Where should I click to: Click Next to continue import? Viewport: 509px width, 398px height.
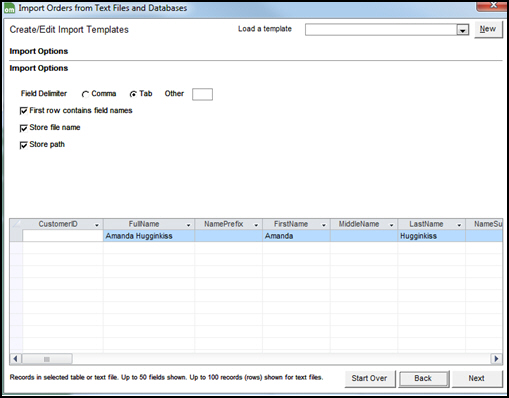(477, 379)
